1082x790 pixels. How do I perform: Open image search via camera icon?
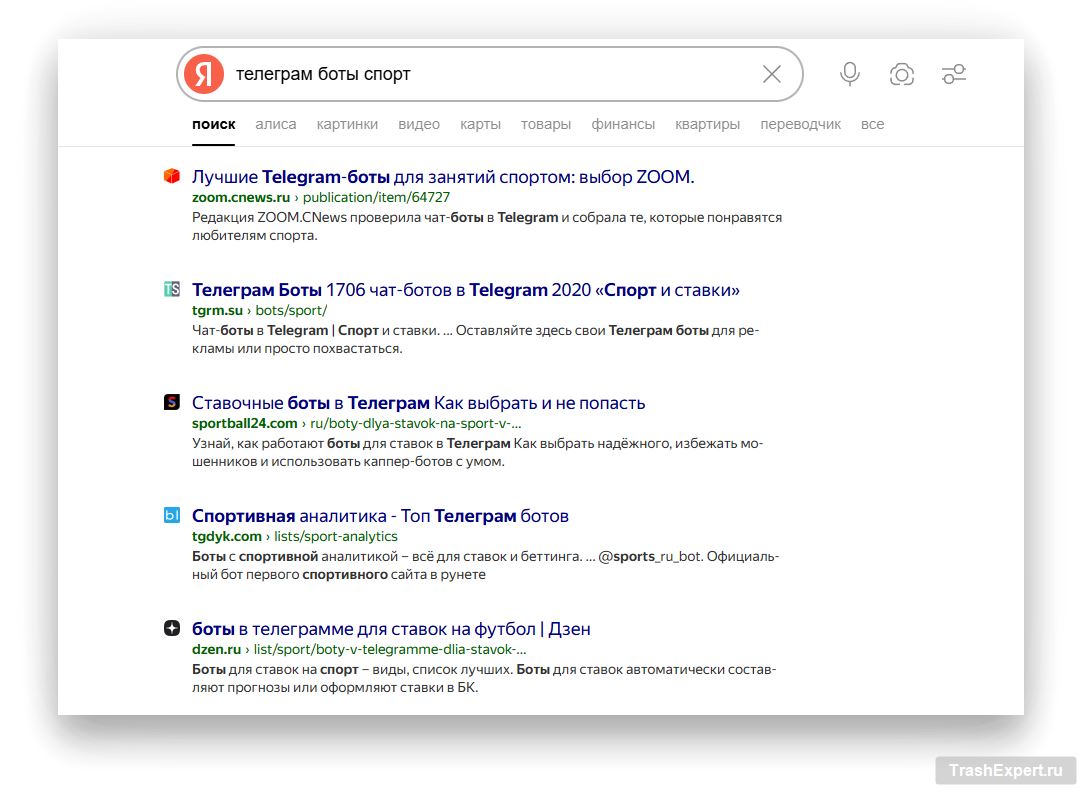[x=902, y=74]
